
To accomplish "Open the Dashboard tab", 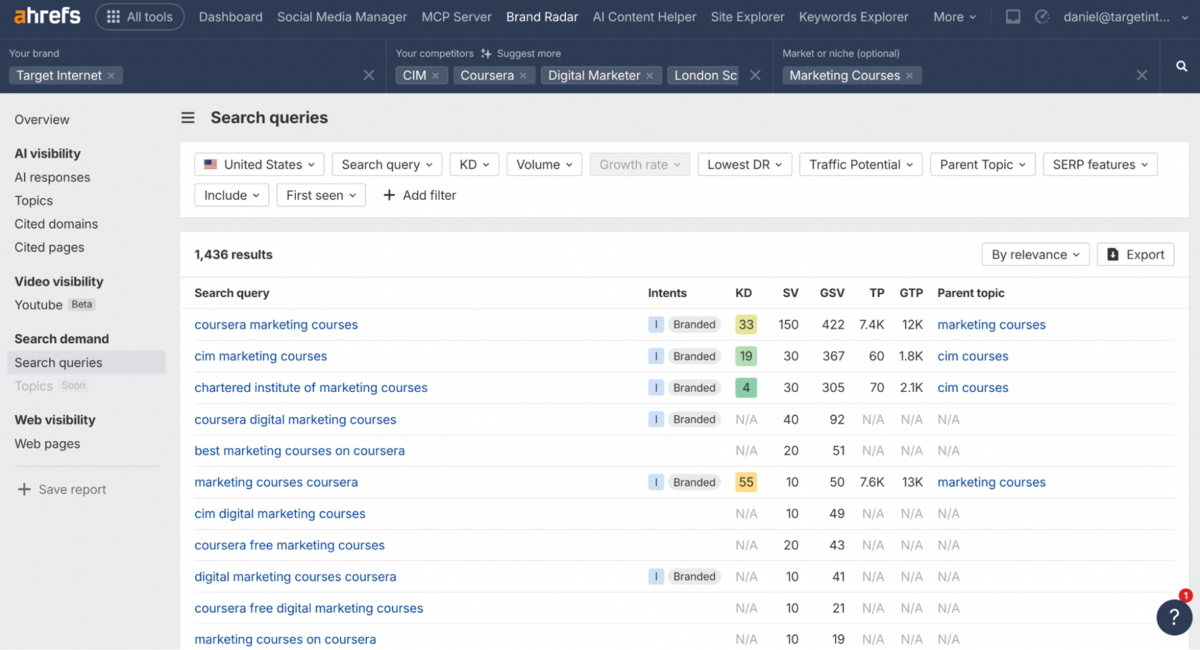I will (231, 17).
